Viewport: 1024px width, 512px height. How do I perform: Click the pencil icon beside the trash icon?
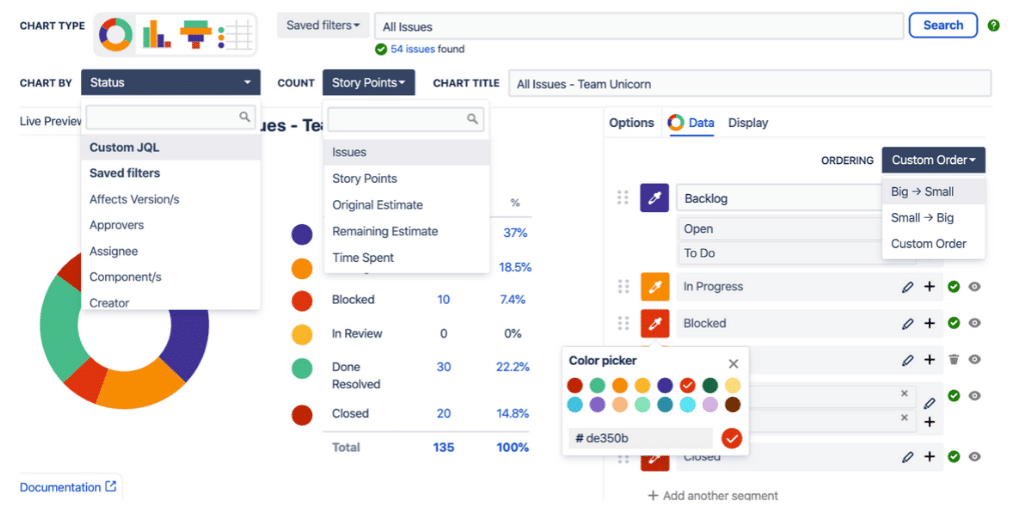click(907, 360)
